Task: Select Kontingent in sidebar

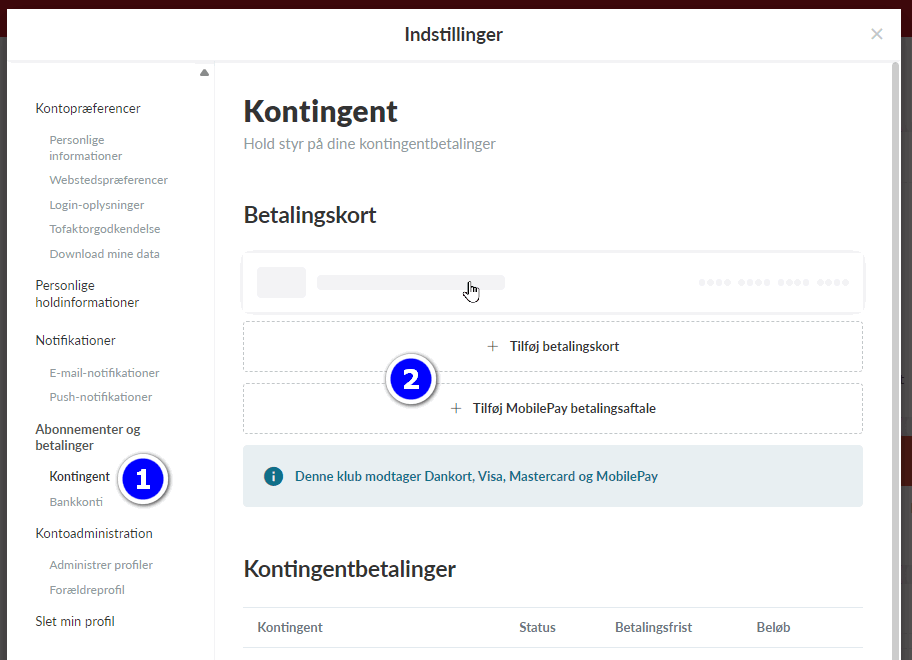Action: tap(80, 477)
